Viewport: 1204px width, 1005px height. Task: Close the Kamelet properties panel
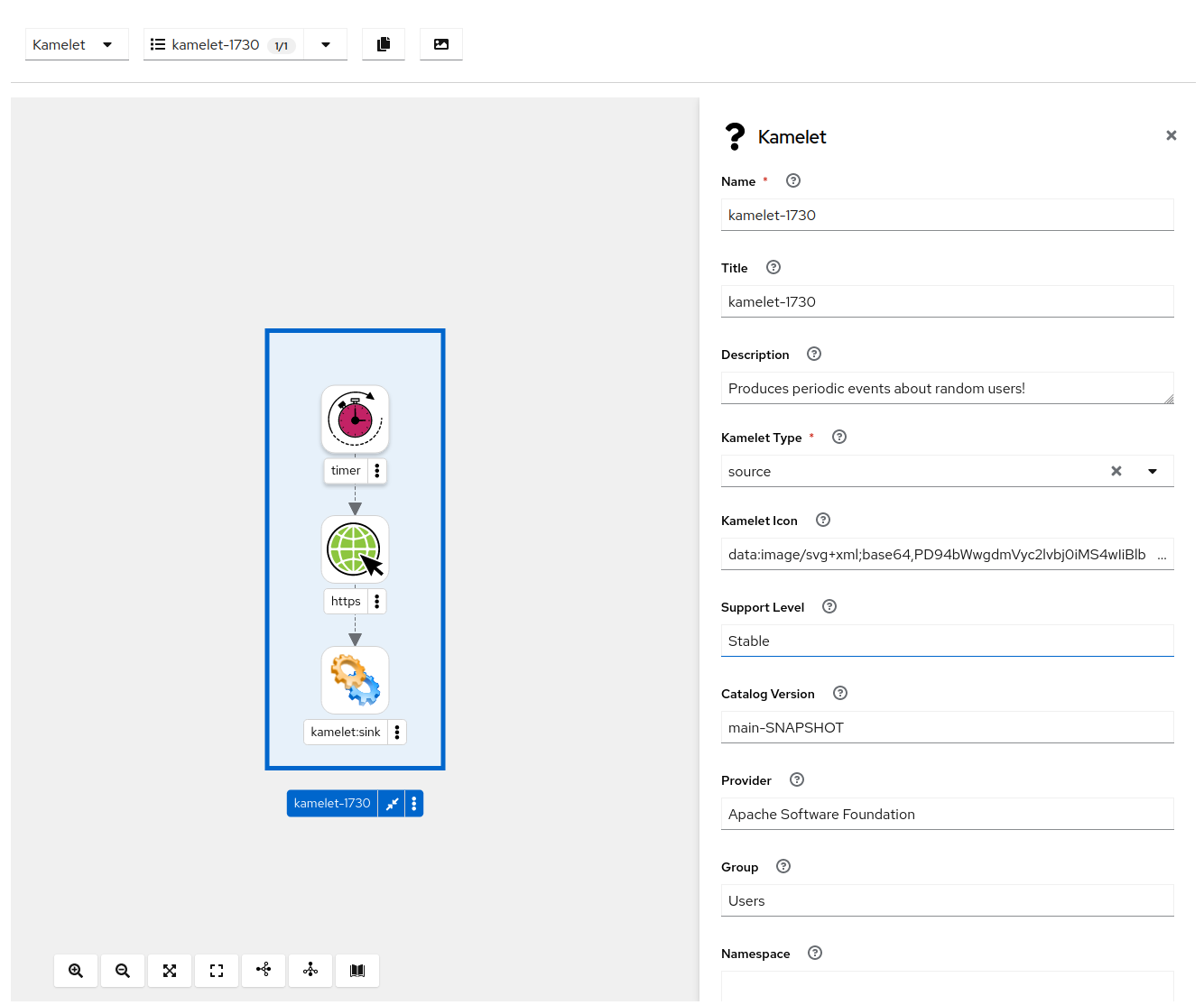[x=1171, y=135]
